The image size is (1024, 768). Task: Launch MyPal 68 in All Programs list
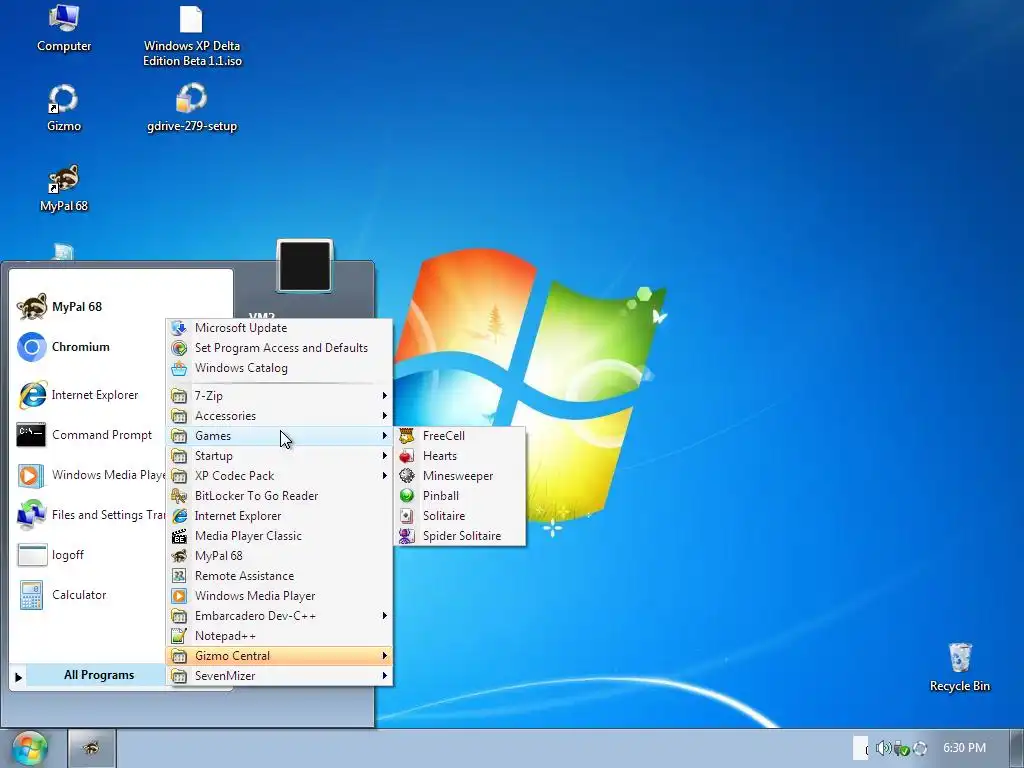coord(280,556)
